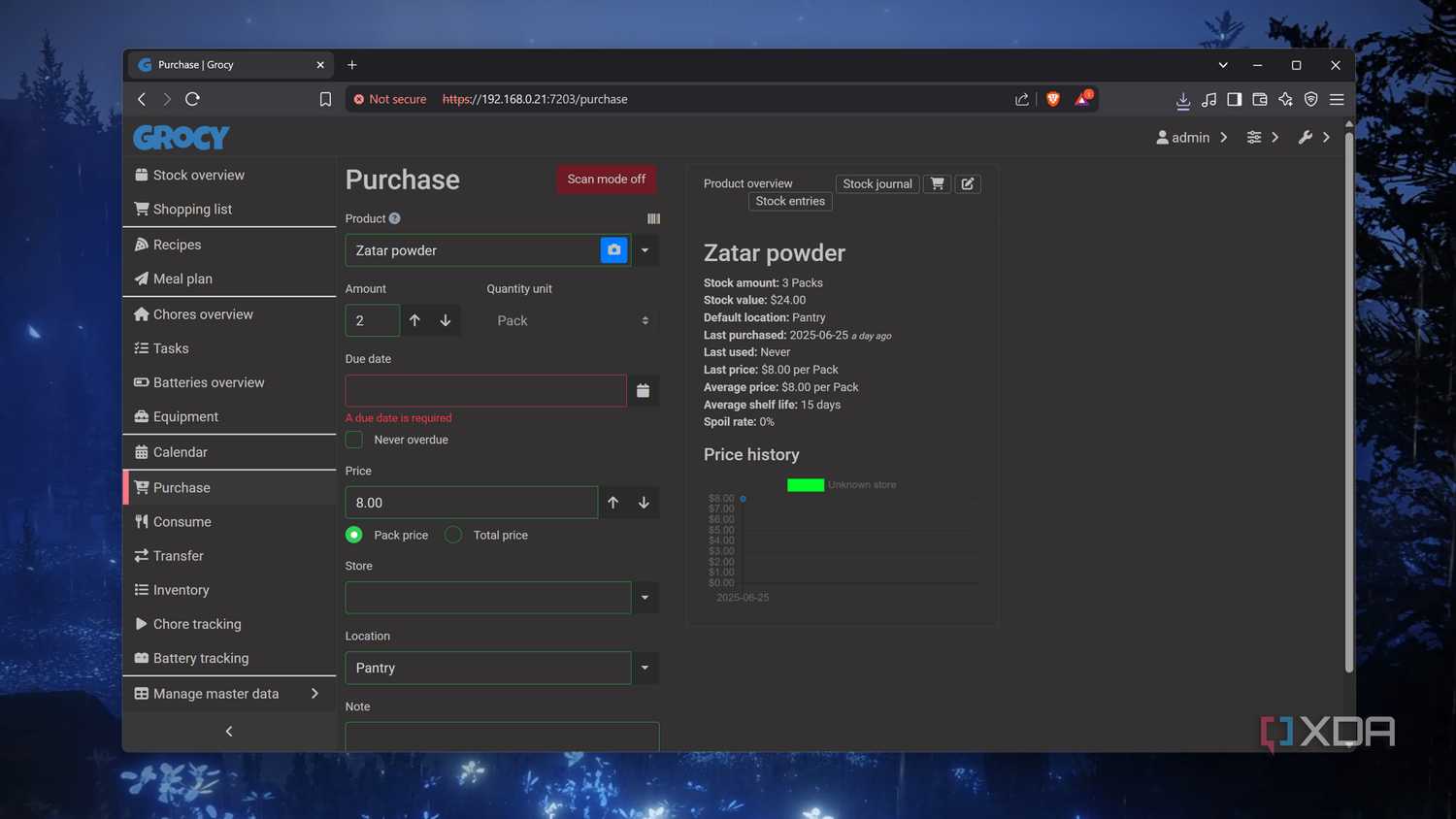Open the admin user menu

tap(1192, 138)
